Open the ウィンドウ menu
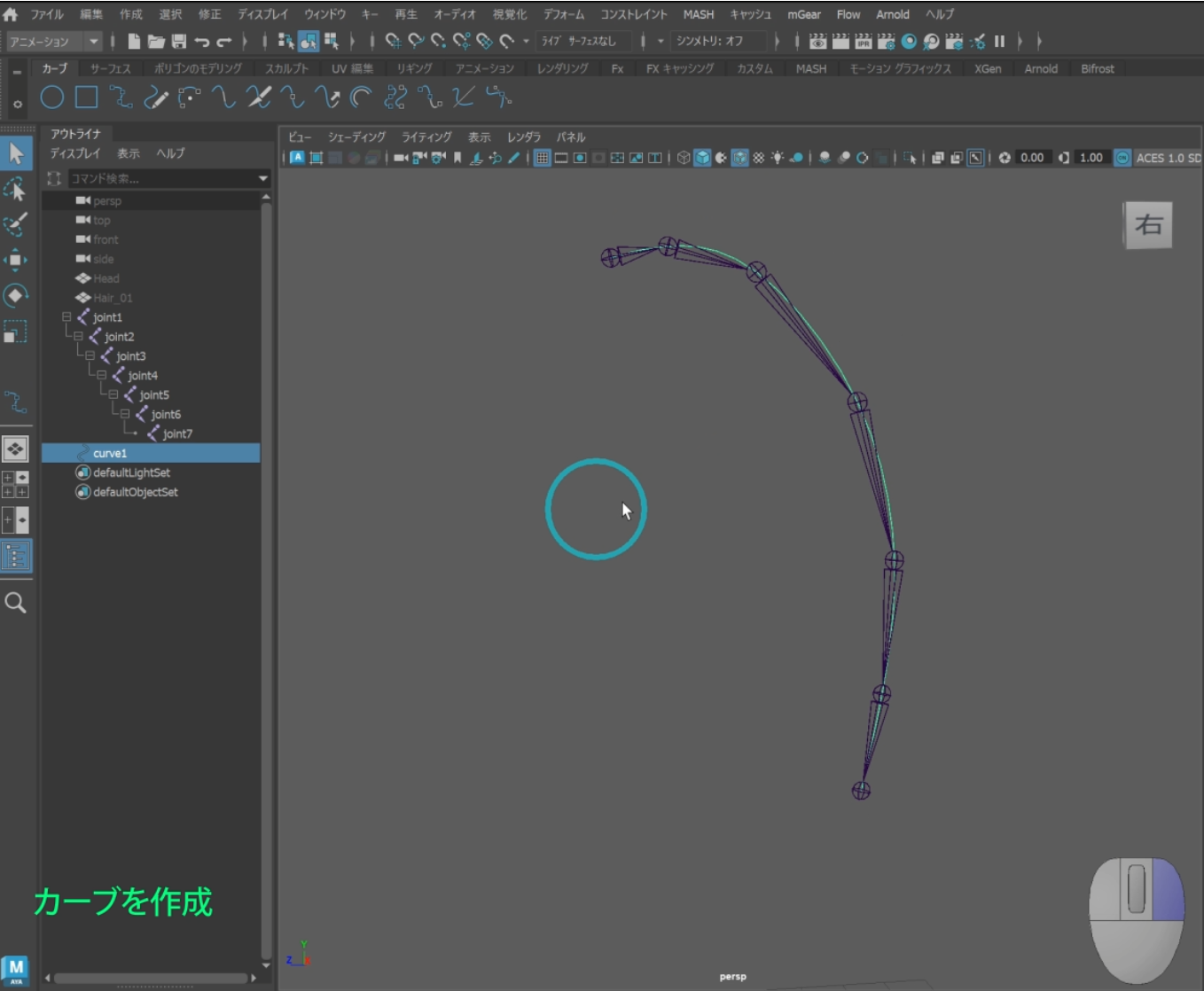The height and width of the screenshot is (991, 1204). (324, 14)
